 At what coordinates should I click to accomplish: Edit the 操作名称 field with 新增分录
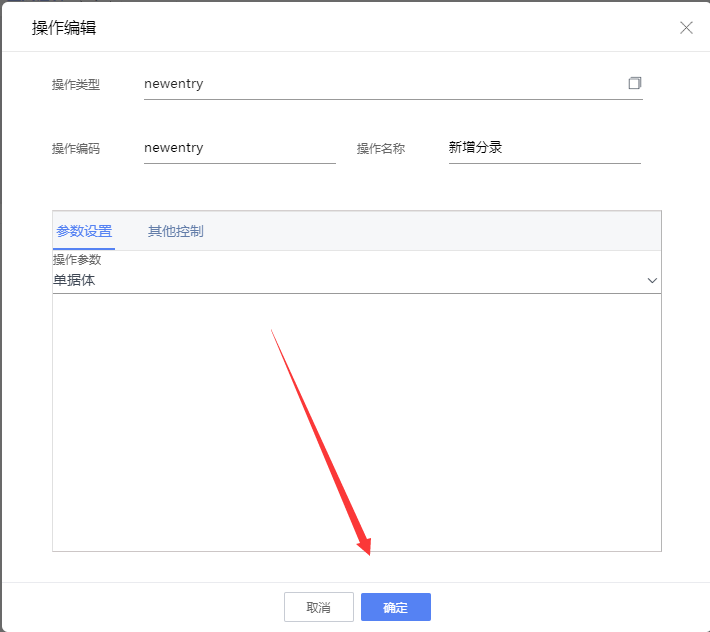point(545,148)
